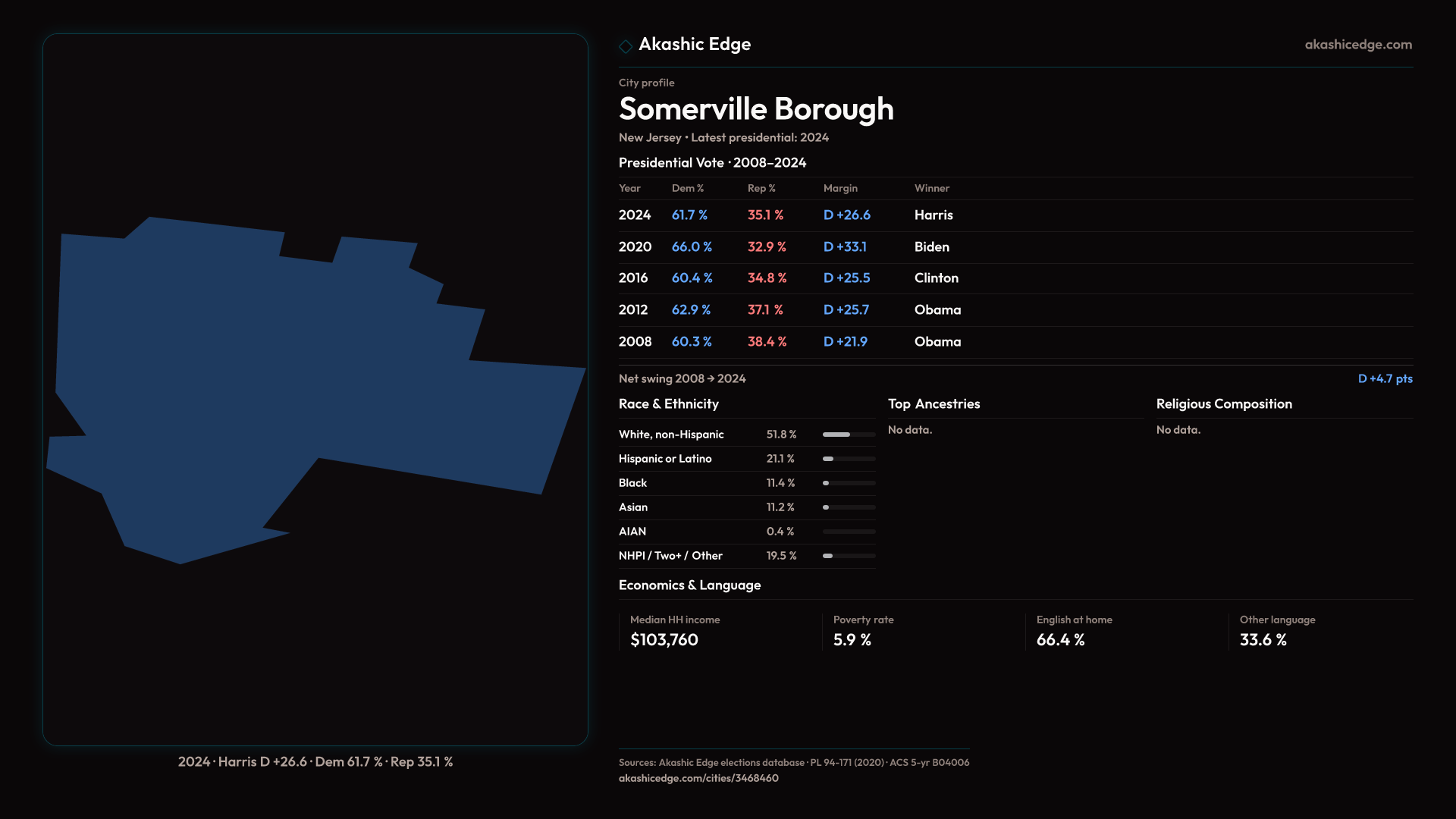Select the 2024 Harris row
This screenshot has height=819, width=1456.
933,215
